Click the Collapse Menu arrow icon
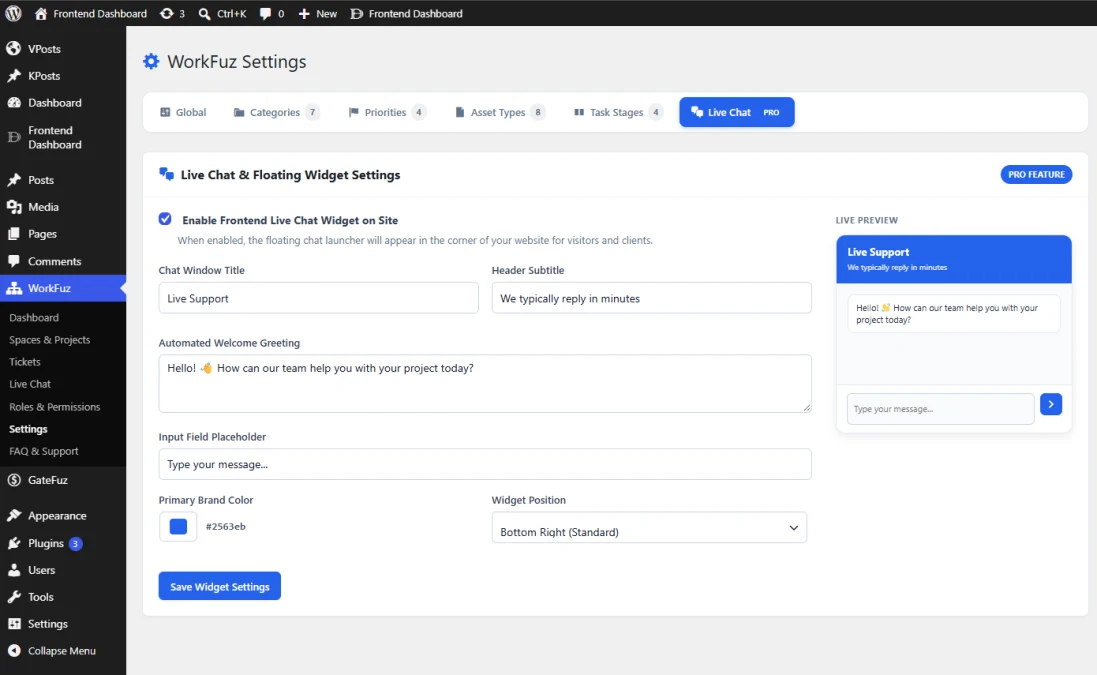1097x675 pixels. [13, 651]
